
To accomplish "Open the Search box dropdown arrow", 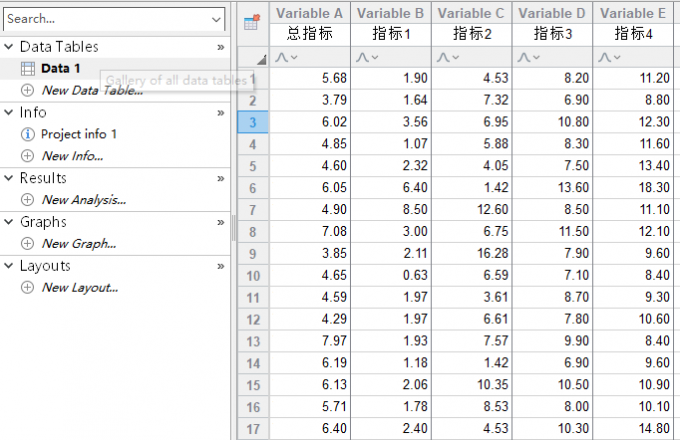I will (x=216, y=20).
